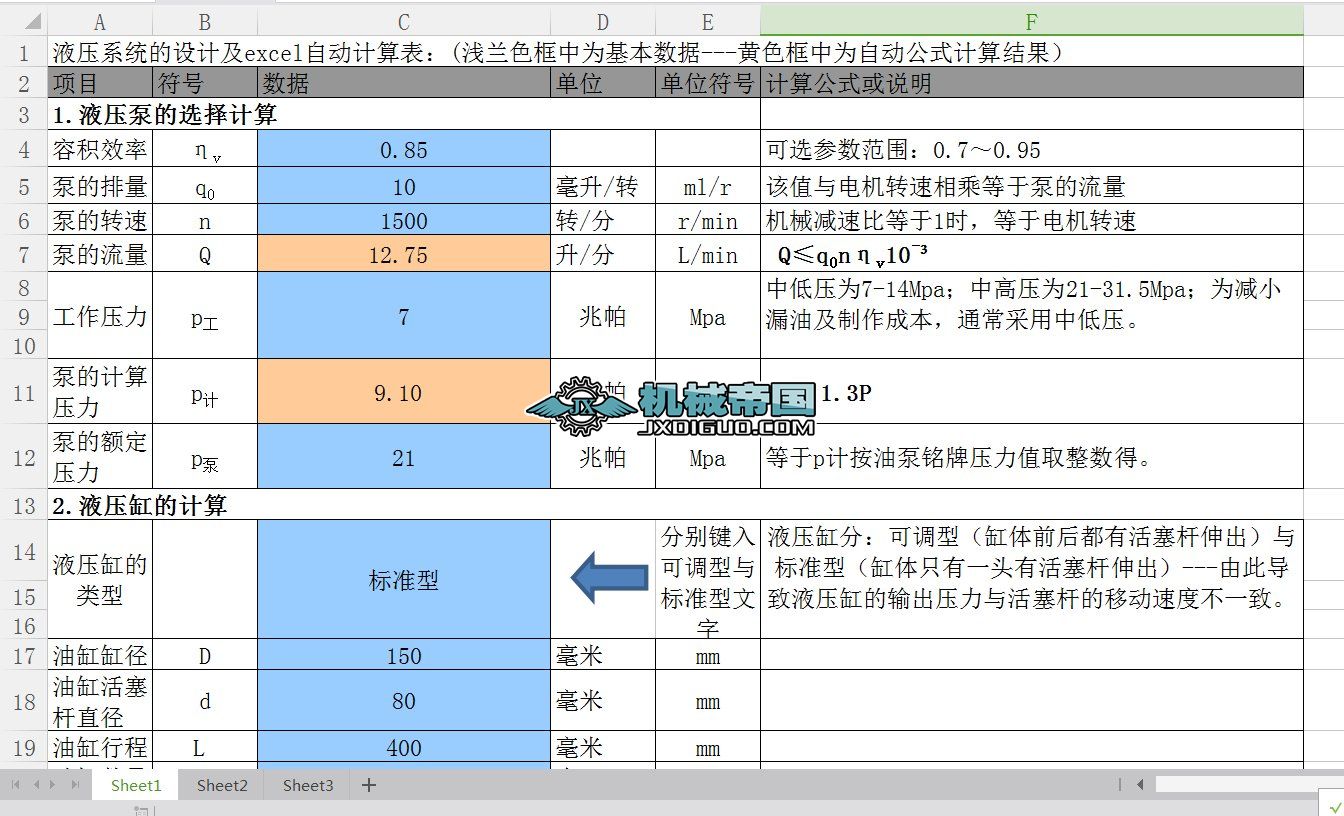Viewport: 1344px width, 816px height.
Task: Click the pump flow formula cell Q≤q0nηv
Action: tap(1032, 255)
